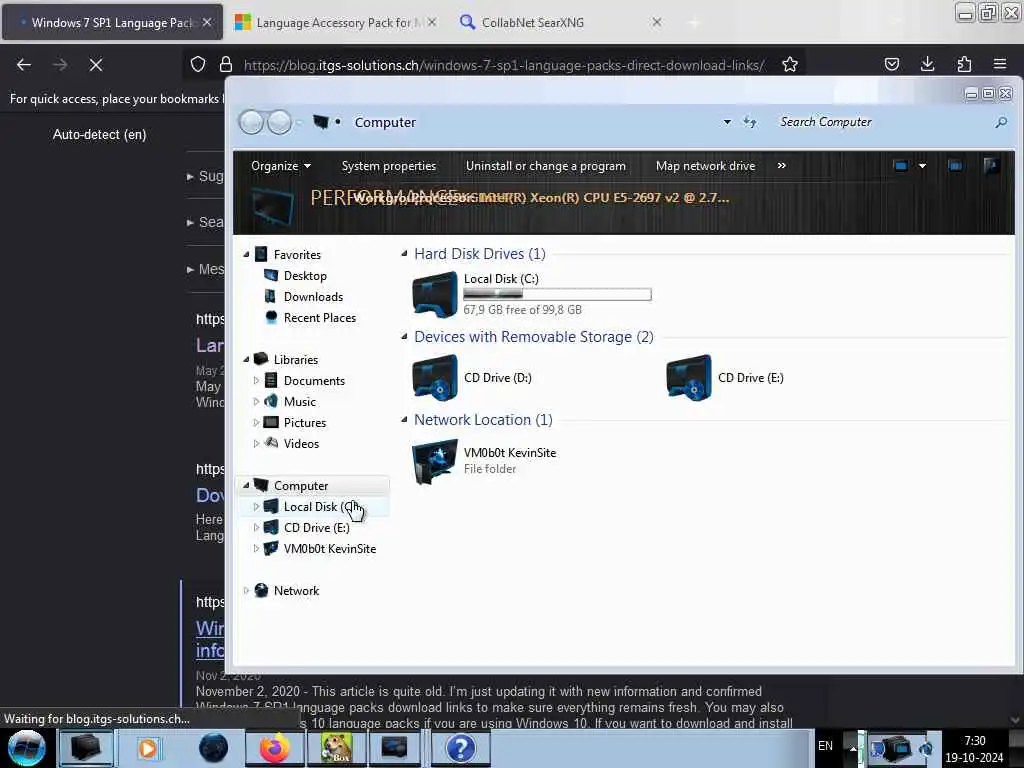Click System properties in the toolbar

point(389,166)
